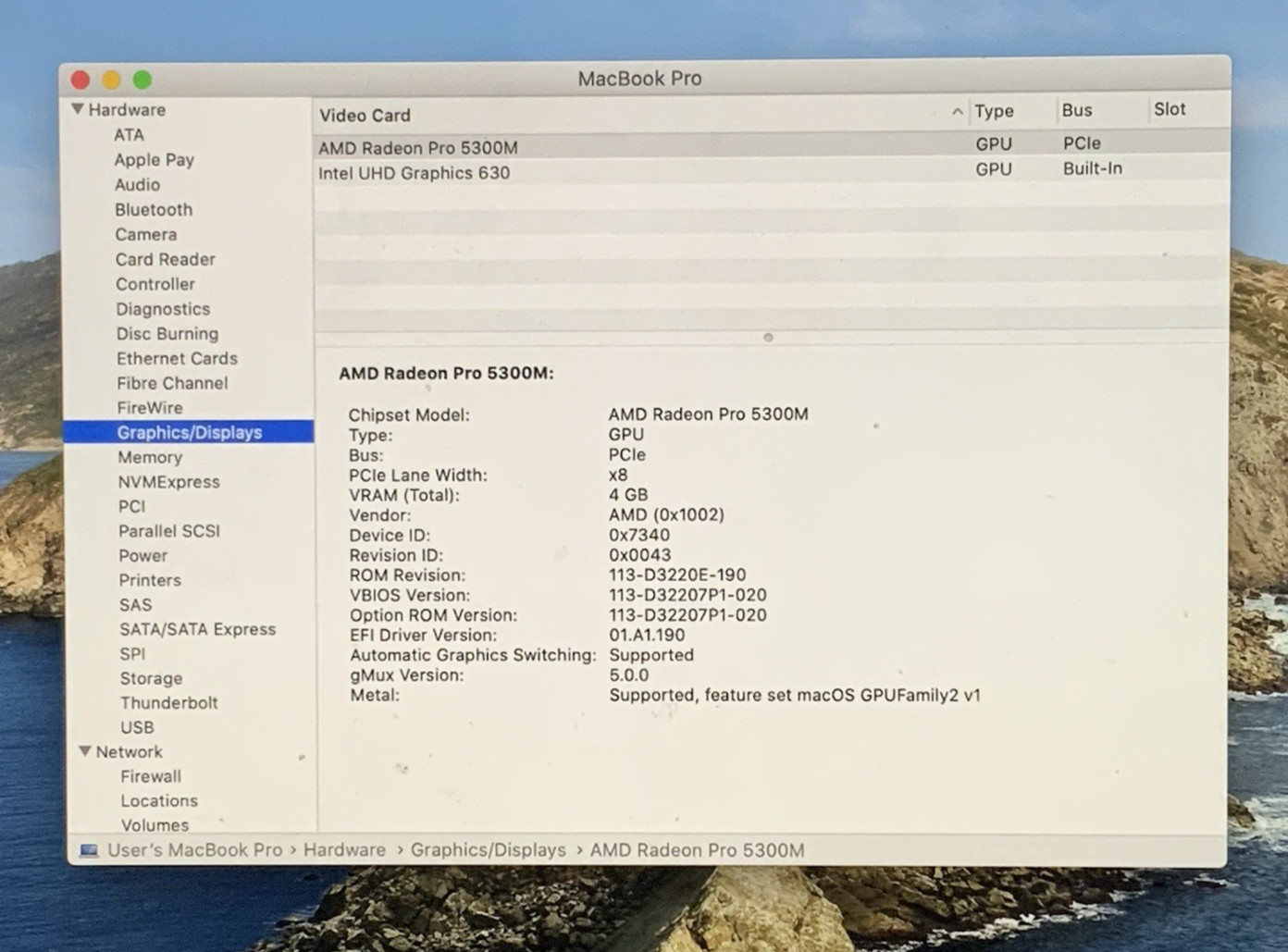Image resolution: width=1288 pixels, height=952 pixels.
Task: Open the Memory section
Action: coord(150,457)
